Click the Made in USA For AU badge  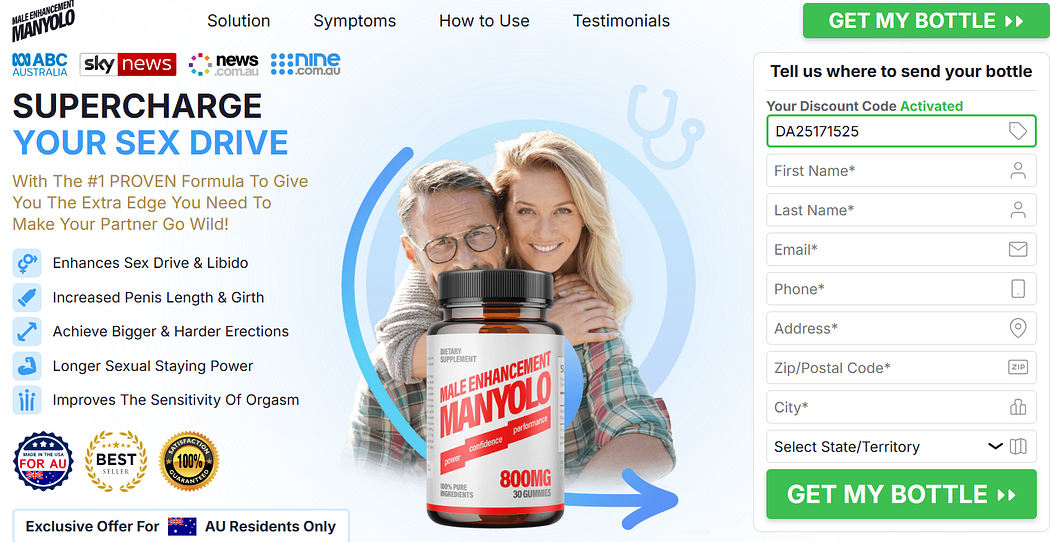tap(43, 461)
